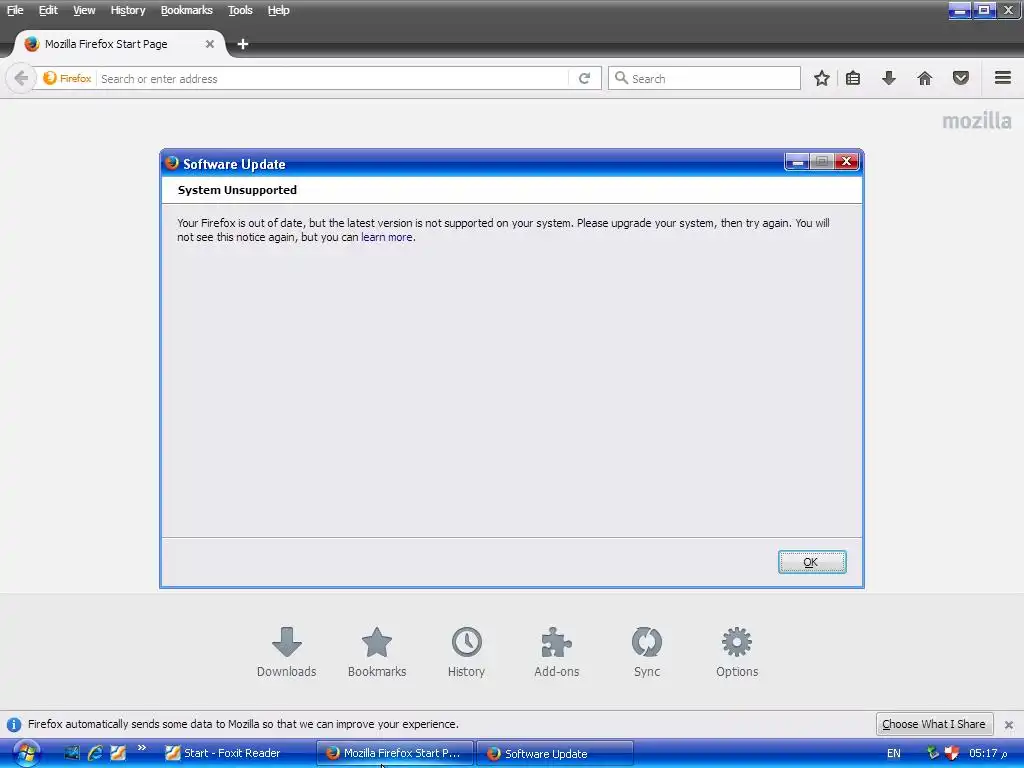
Task: Open a new tab with plus button
Action: coord(242,44)
